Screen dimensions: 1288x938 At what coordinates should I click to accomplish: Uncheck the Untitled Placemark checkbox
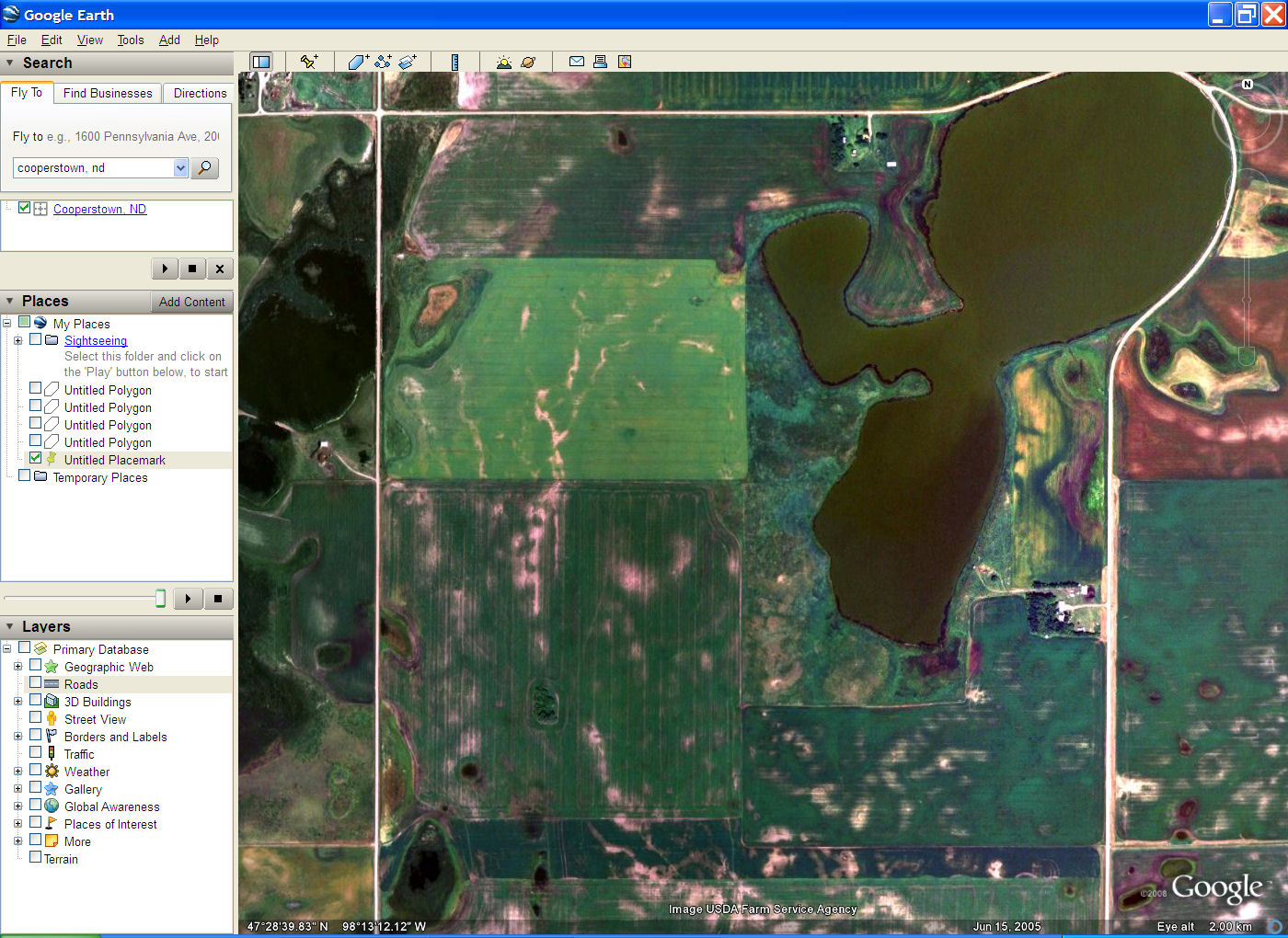click(x=35, y=458)
